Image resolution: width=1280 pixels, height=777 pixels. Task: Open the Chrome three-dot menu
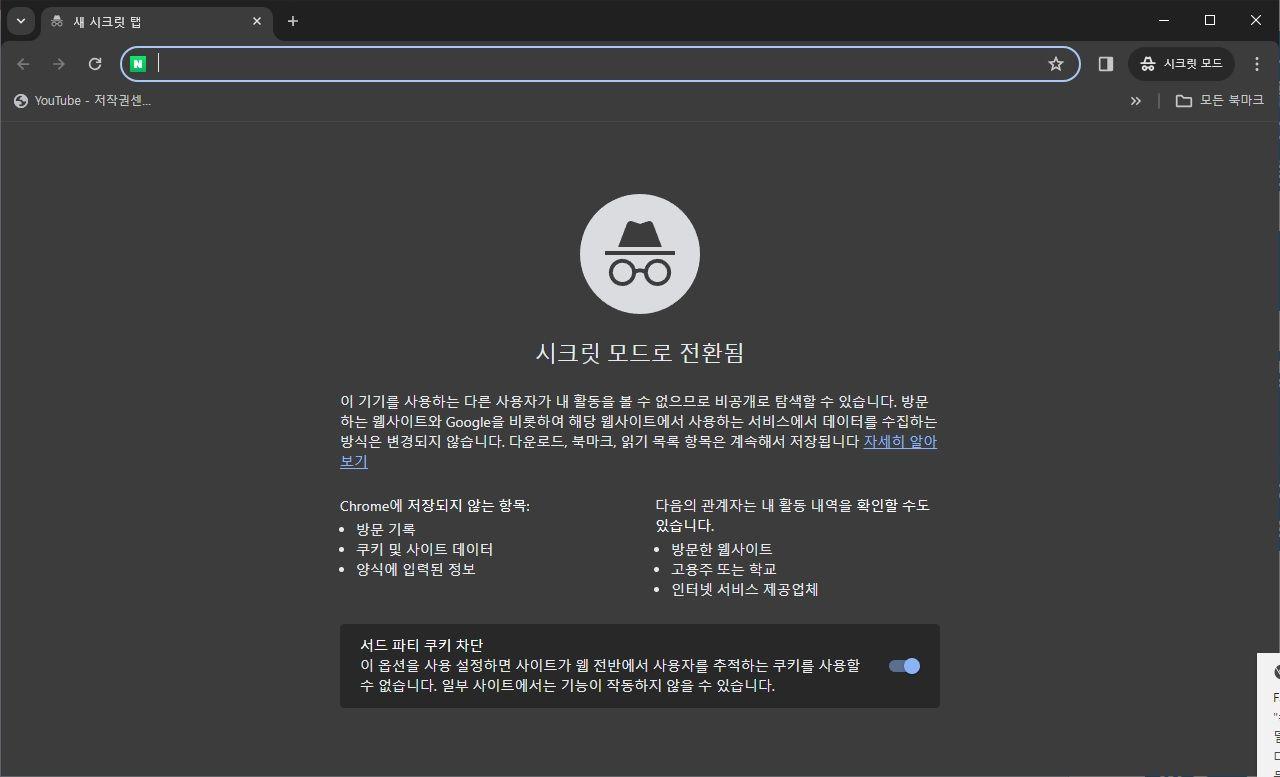tap(1257, 64)
